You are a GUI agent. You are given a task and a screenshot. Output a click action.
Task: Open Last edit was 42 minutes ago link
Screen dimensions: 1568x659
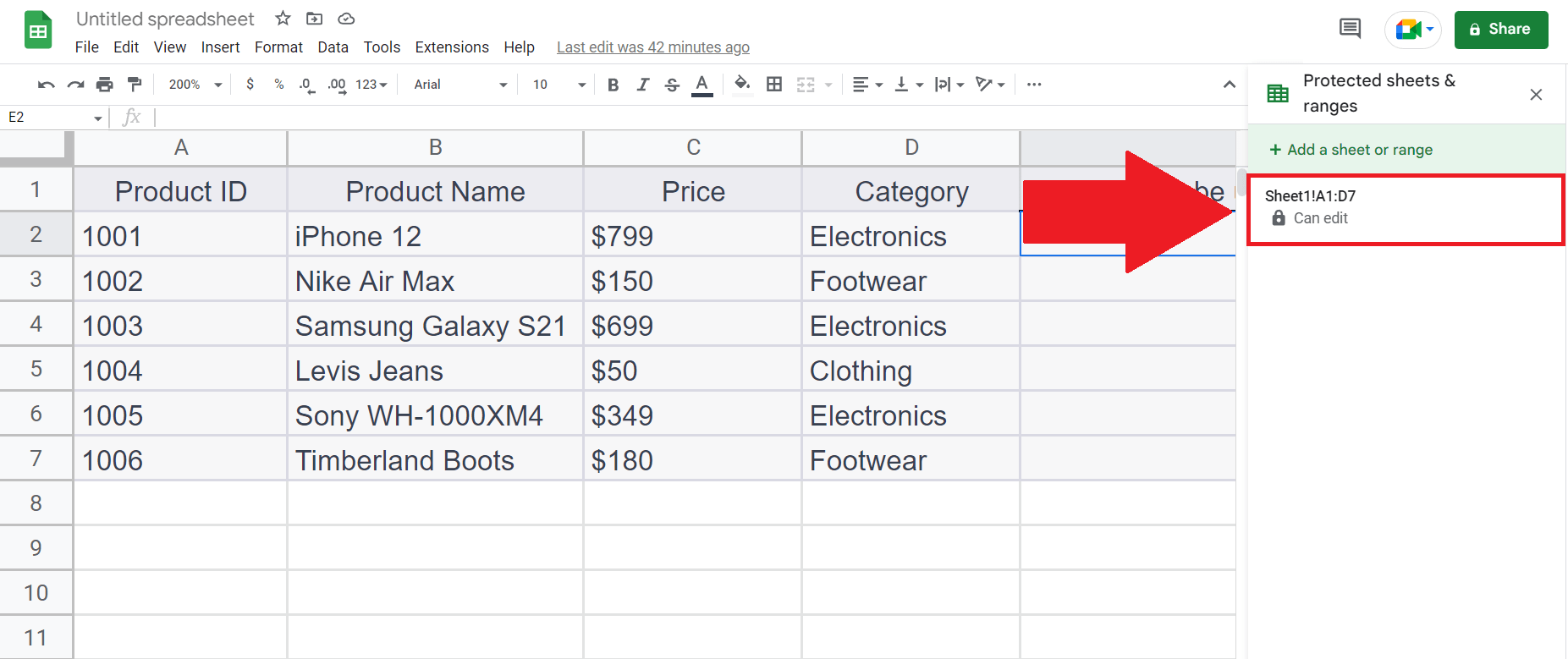653,47
